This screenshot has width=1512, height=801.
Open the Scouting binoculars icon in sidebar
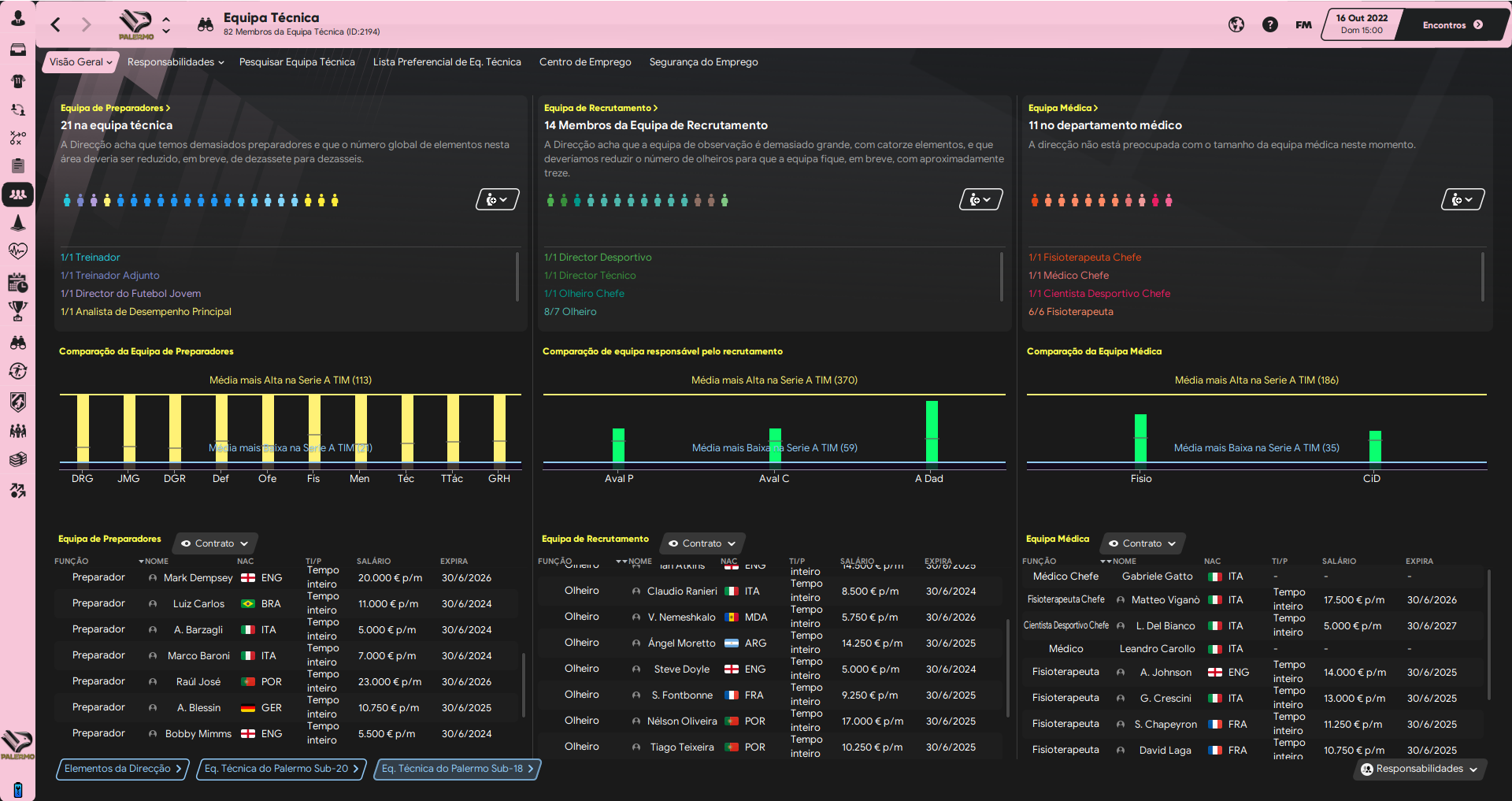pos(17,343)
